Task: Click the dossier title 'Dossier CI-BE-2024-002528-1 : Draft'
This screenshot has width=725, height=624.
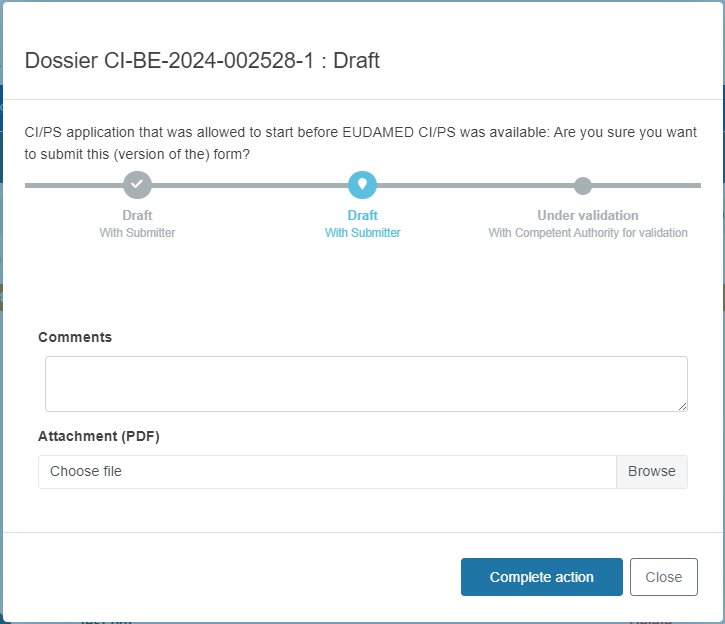Action: (x=202, y=61)
